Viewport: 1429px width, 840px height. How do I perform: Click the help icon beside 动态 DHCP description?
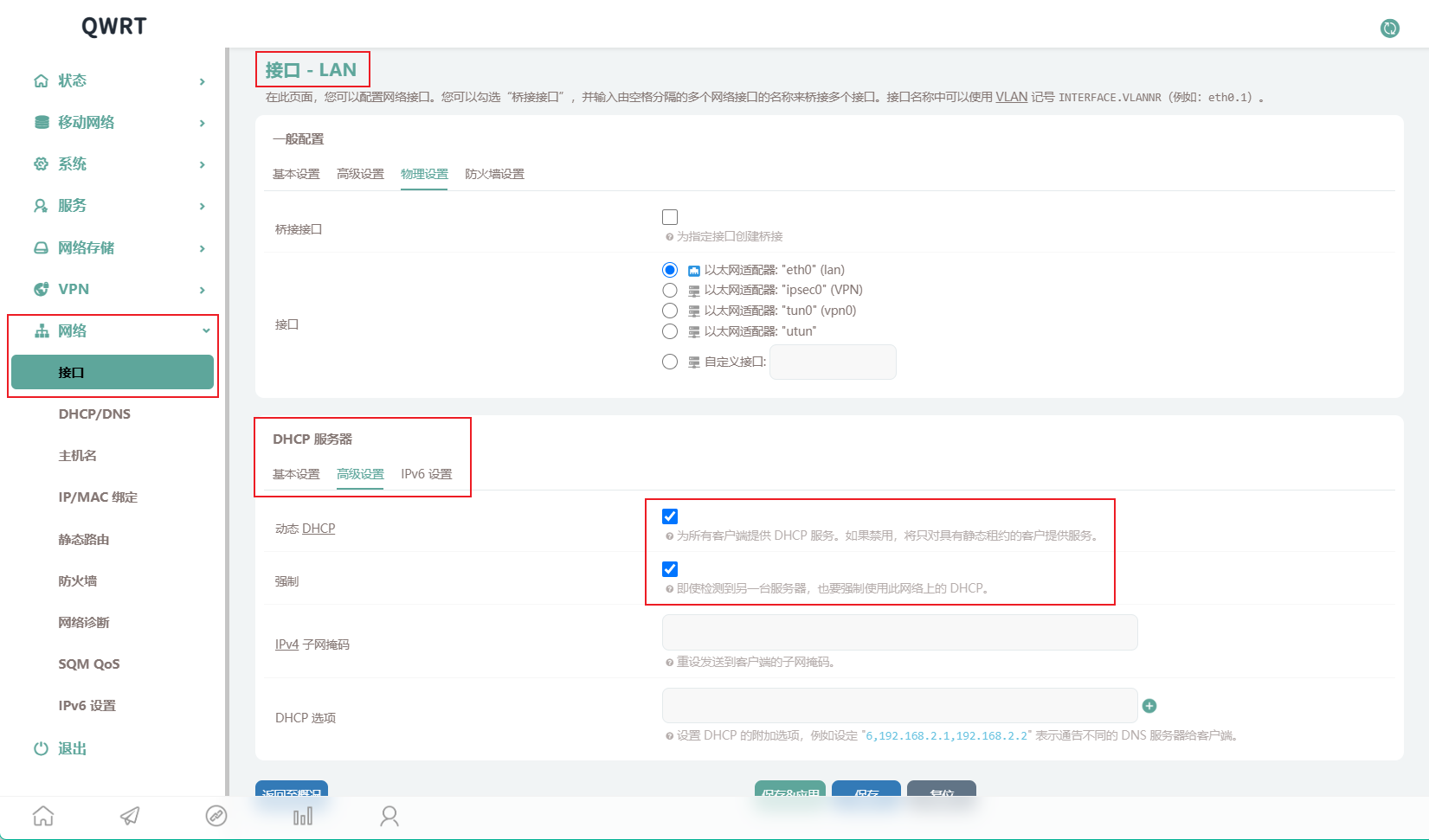click(669, 536)
